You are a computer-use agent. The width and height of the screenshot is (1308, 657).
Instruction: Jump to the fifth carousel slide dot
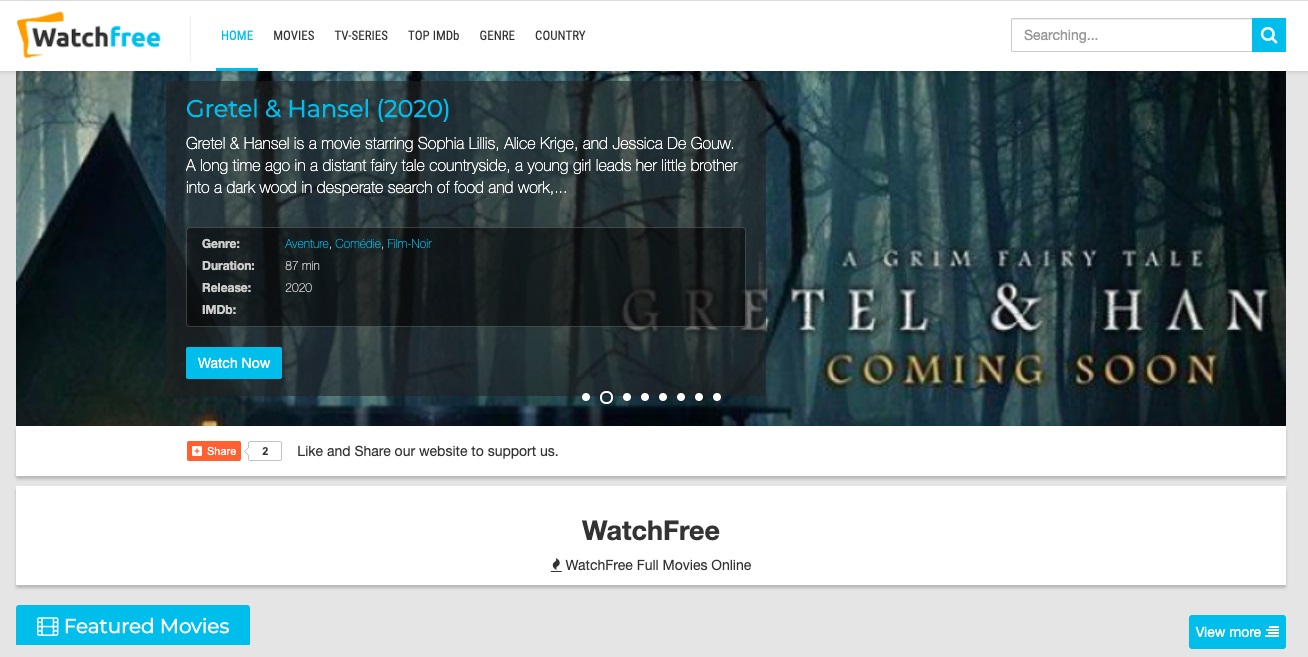tap(663, 397)
